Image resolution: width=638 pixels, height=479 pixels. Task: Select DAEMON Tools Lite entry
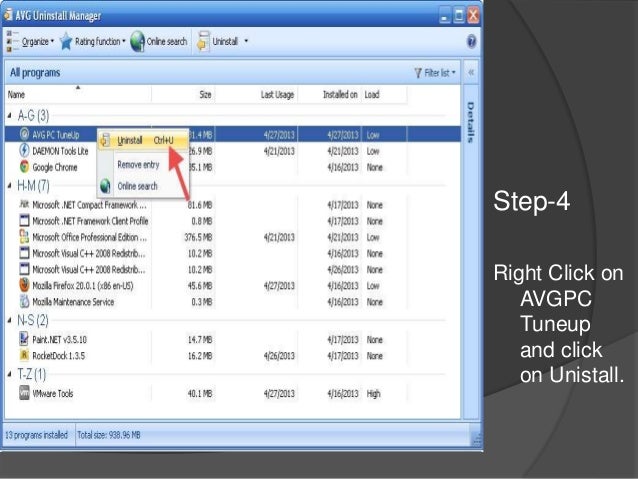tap(60, 151)
